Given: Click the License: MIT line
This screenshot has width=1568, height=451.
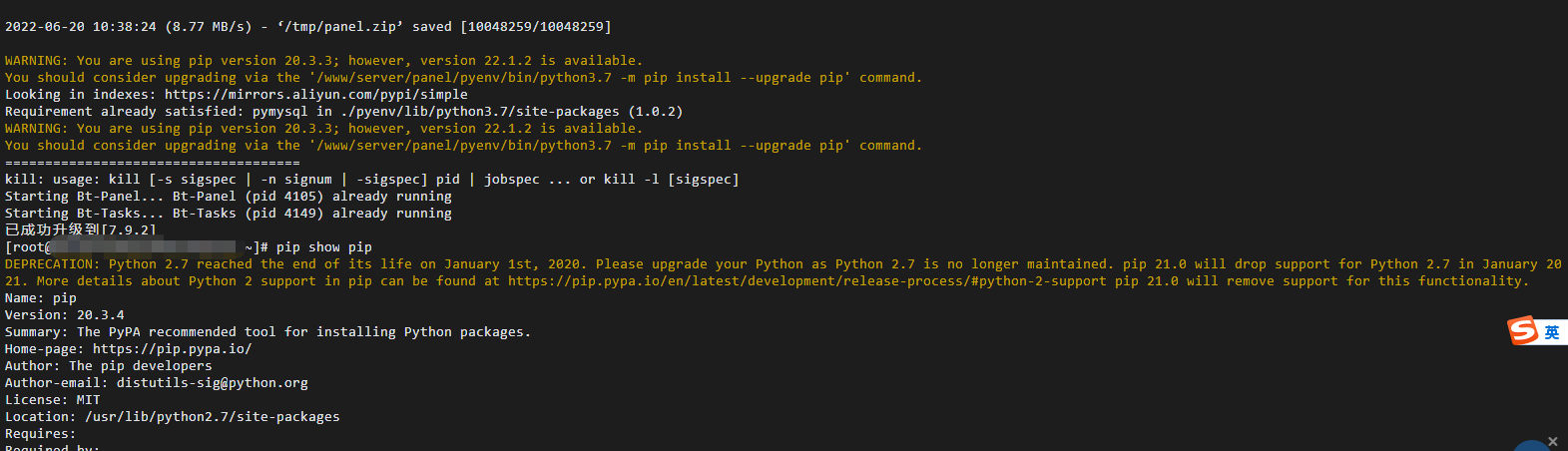Looking at the screenshot, I should [x=53, y=400].
